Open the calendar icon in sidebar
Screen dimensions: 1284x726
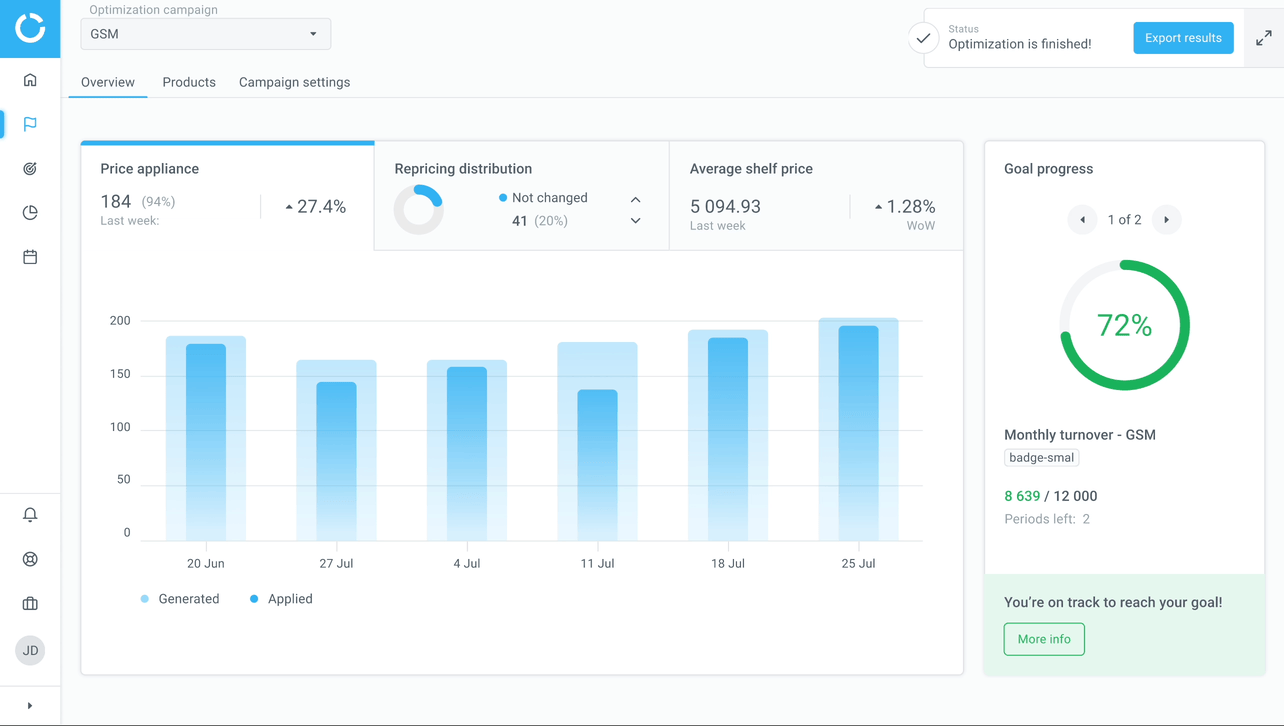(30, 257)
